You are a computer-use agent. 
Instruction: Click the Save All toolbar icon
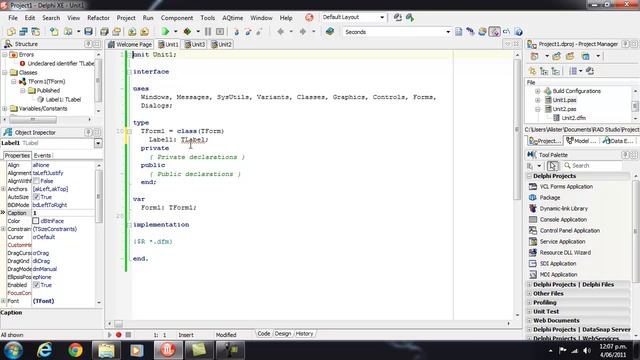point(104,31)
